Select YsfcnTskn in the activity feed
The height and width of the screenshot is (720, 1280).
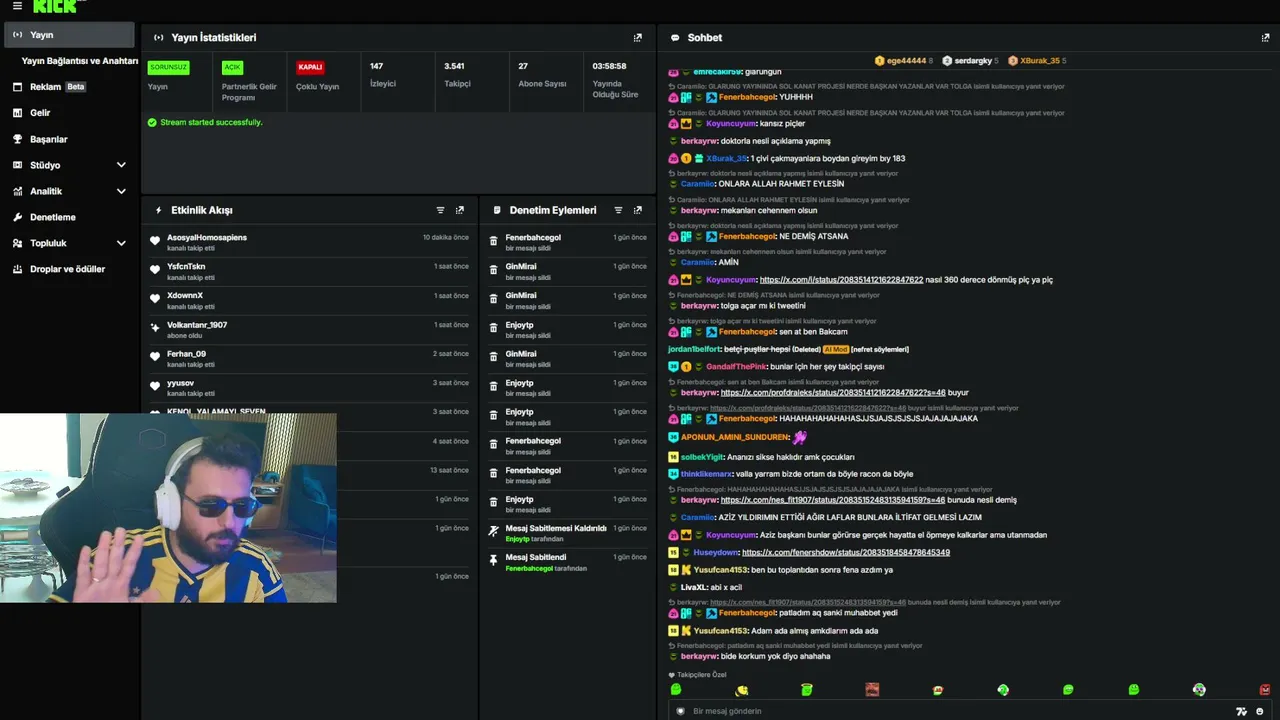coord(186,267)
